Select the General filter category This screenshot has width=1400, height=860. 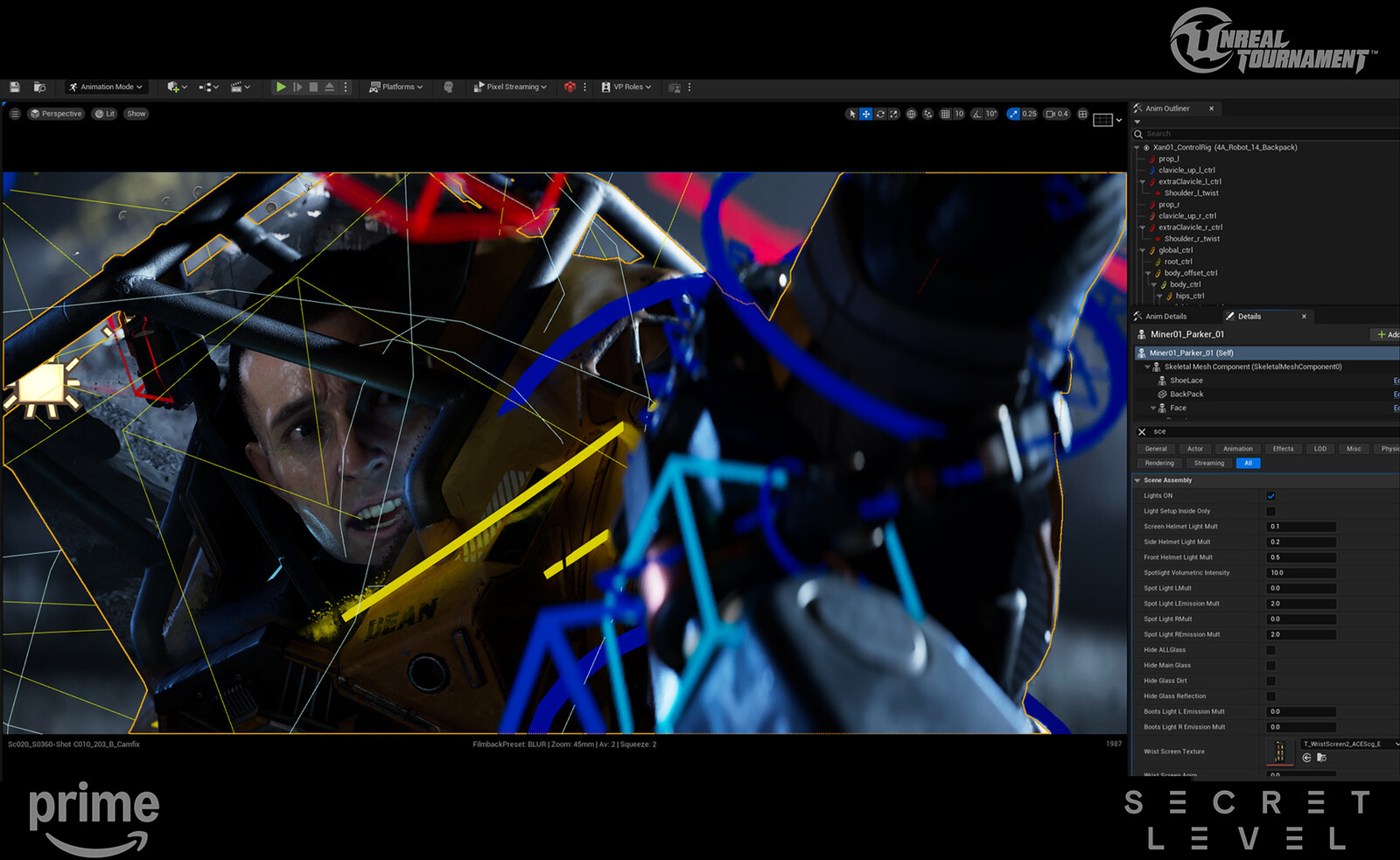[1156, 449]
